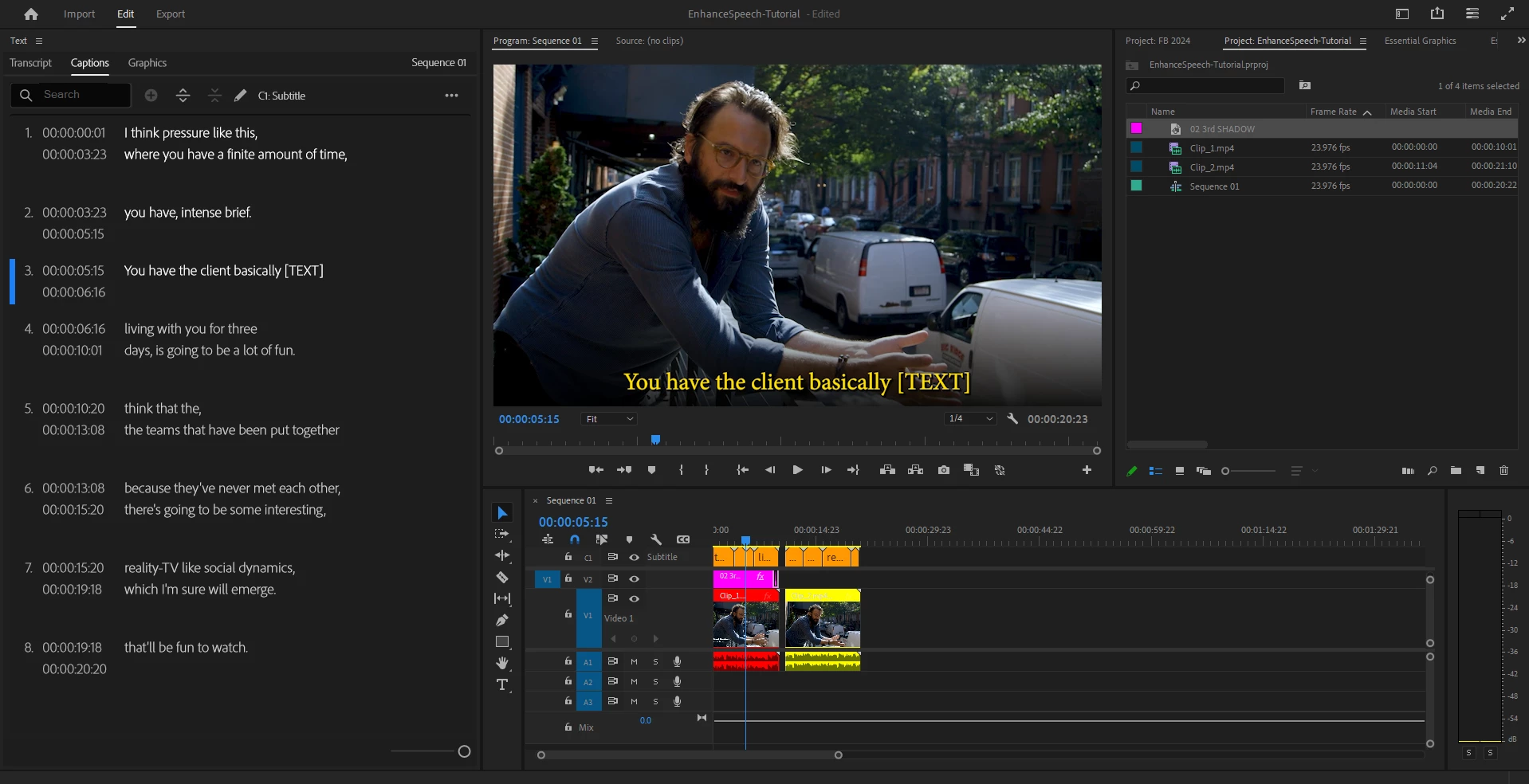Select the Pen tool in tools panel
Image resolution: width=1529 pixels, height=784 pixels.
click(502, 620)
